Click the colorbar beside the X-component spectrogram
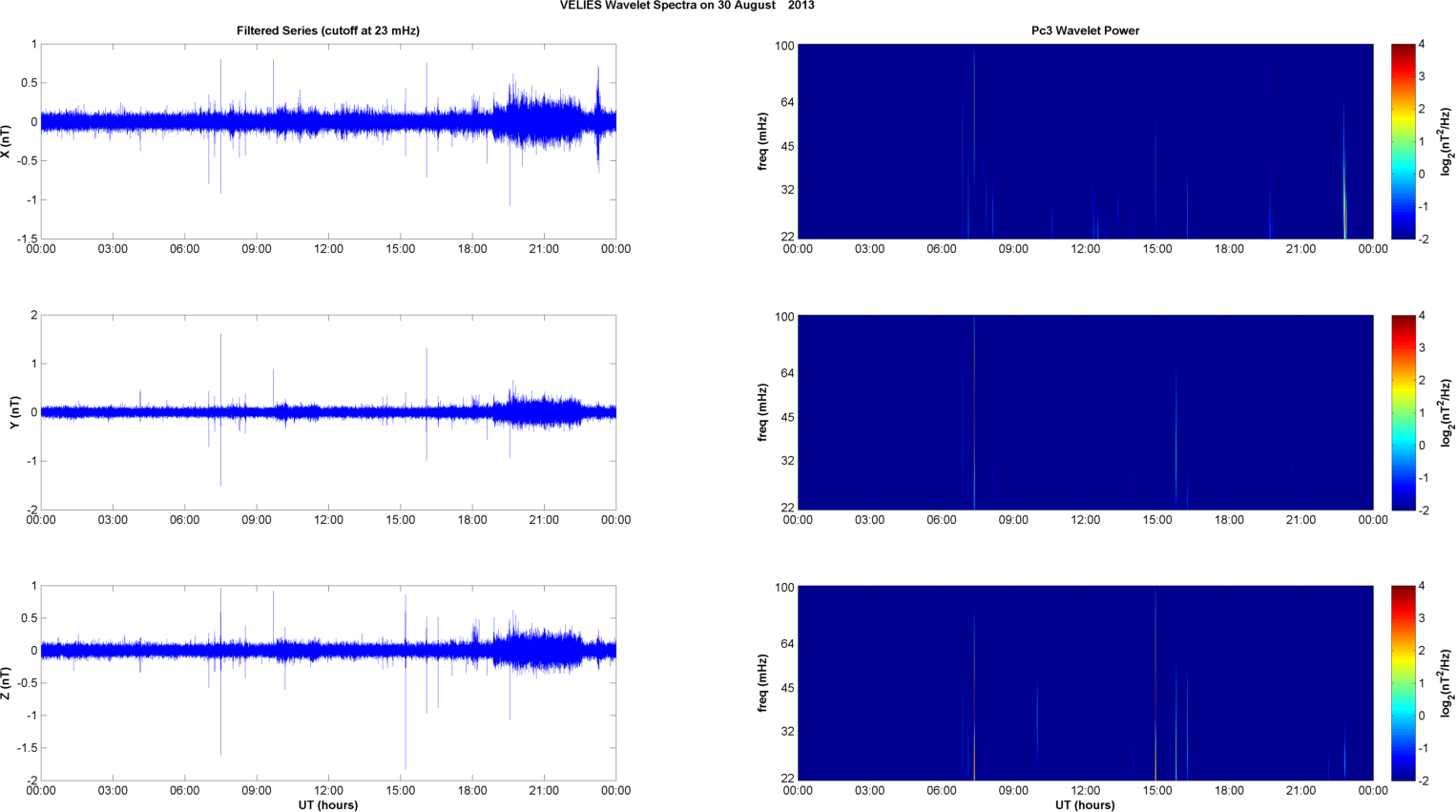Image resolution: width=1456 pixels, height=812 pixels. 1403,141
